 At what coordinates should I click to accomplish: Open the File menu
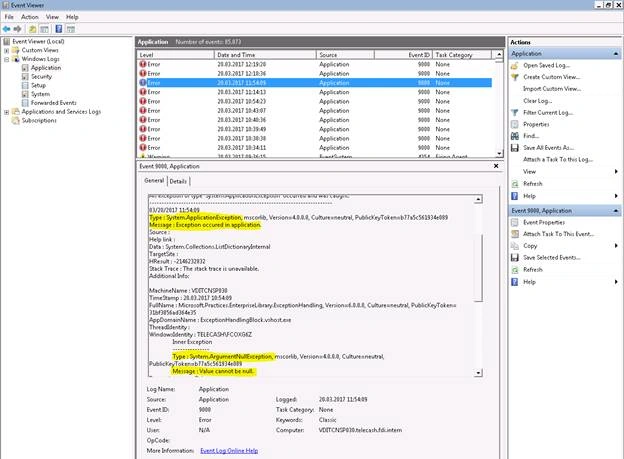tap(9, 17)
